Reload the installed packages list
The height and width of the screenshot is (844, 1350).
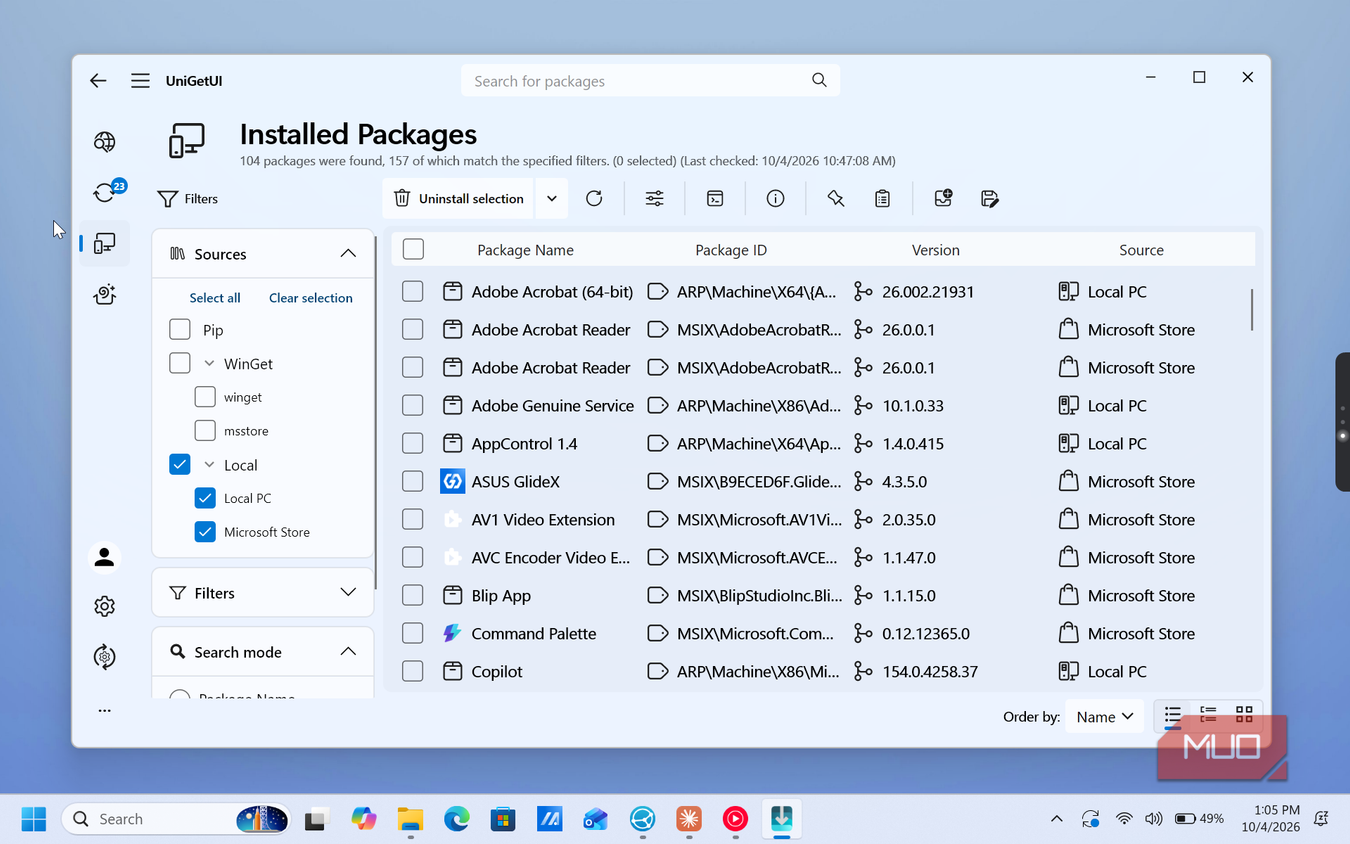[x=594, y=198]
